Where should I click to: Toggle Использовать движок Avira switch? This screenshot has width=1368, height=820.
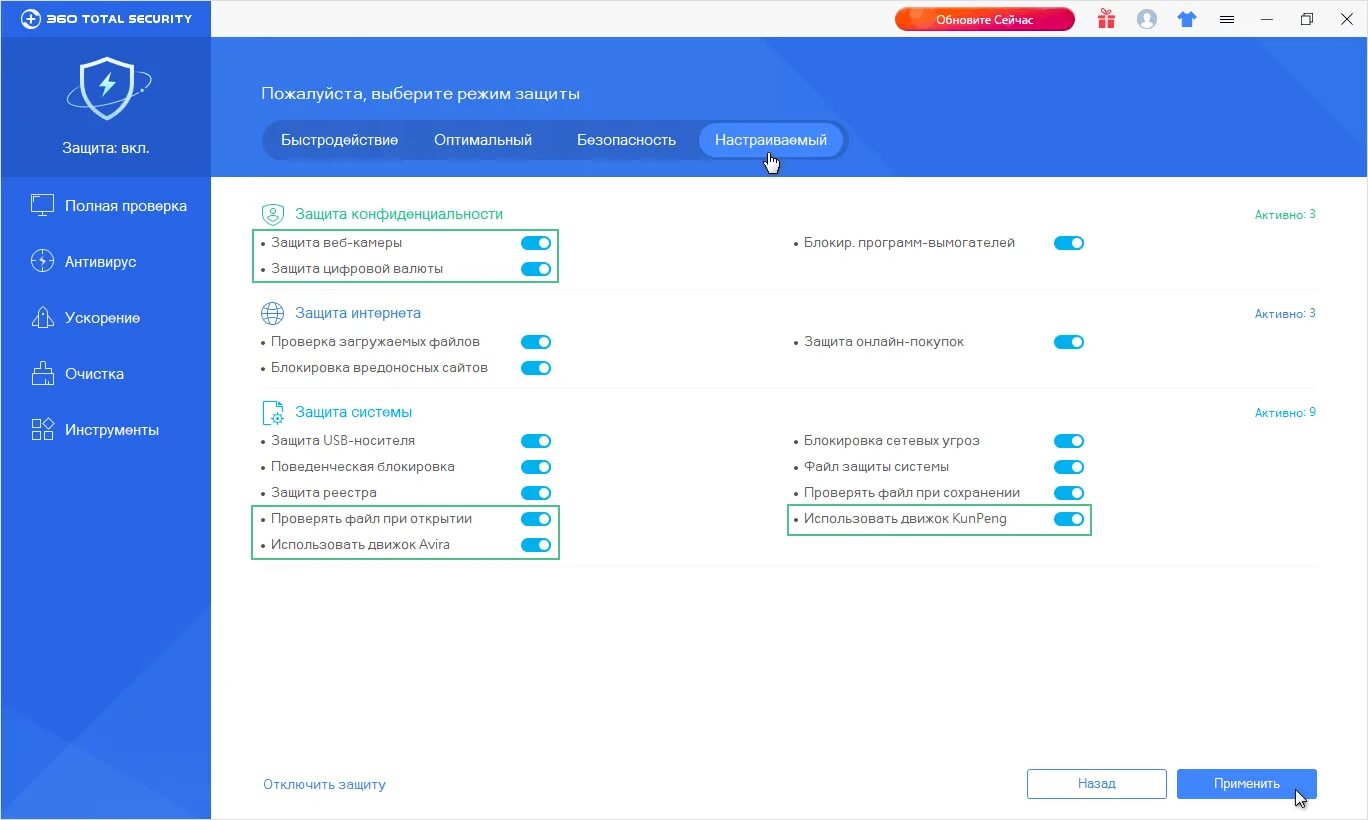click(x=536, y=545)
